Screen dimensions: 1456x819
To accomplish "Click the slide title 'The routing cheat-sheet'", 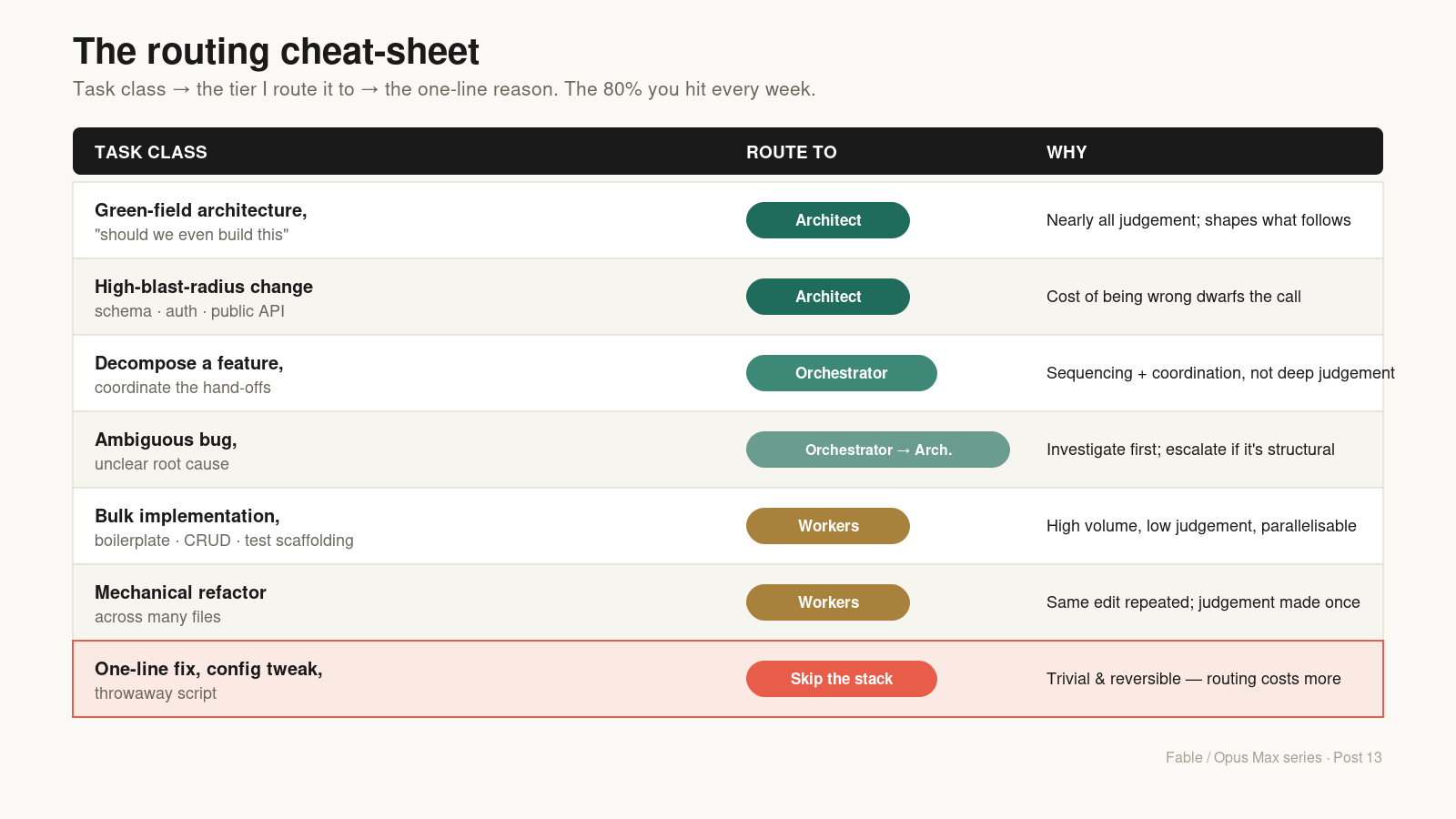I will (x=276, y=52).
